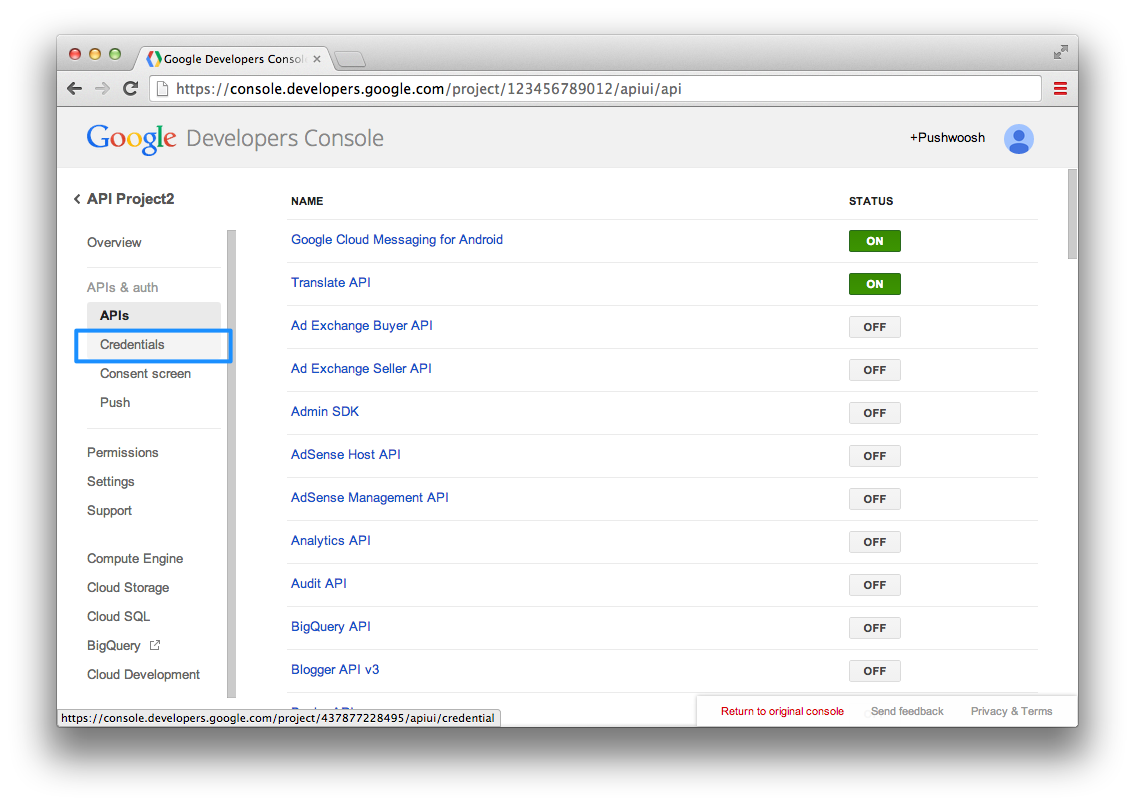Click the fullscreen arrows icon in the title bar
1135x806 pixels.
click(1060, 52)
